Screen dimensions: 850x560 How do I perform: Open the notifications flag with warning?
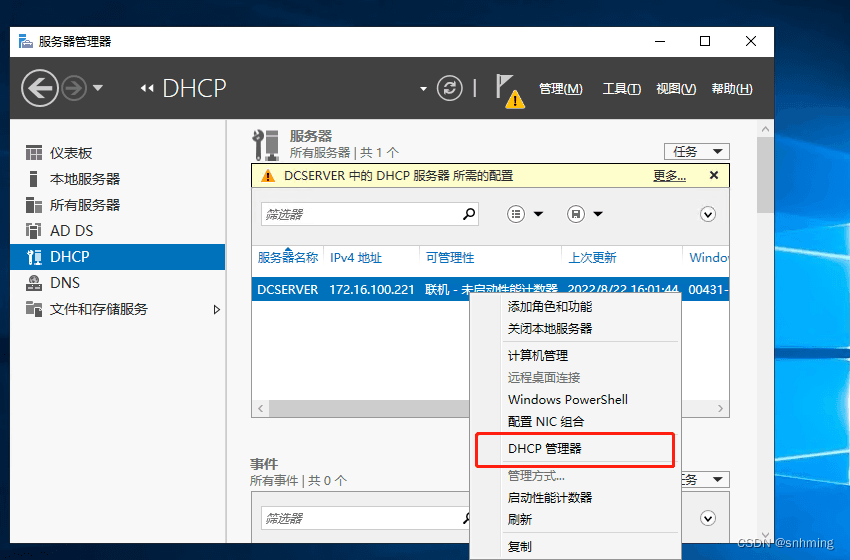coord(509,90)
